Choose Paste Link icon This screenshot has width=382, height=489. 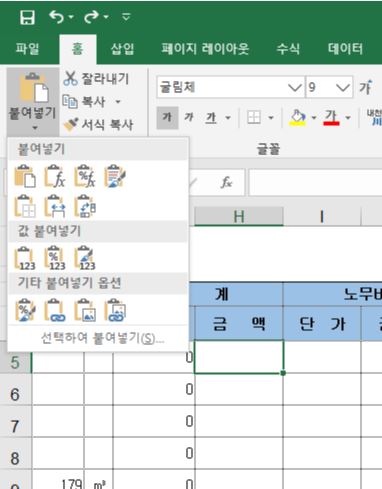tap(55, 310)
